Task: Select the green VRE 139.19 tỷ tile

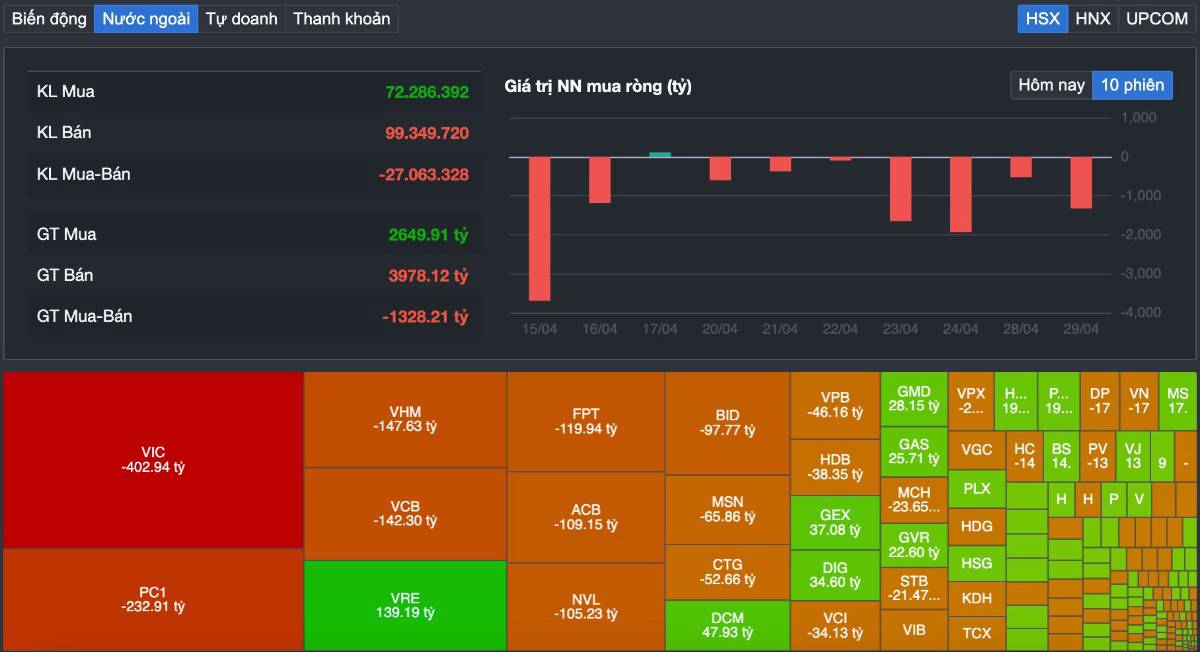Action: click(x=405, y=606)
